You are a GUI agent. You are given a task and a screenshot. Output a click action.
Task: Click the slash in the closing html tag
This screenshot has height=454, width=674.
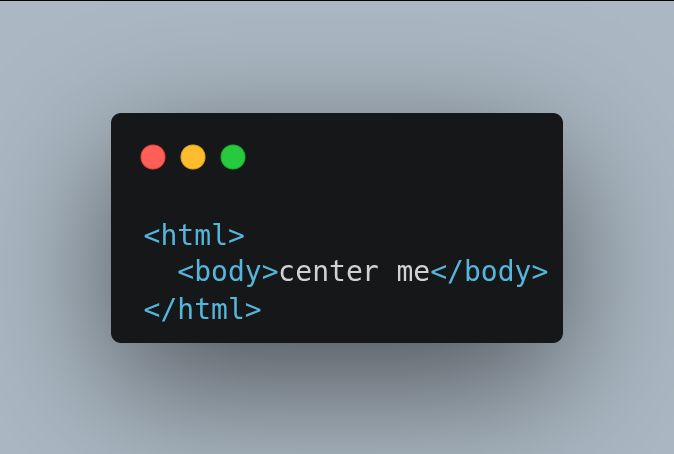[169, 309]
